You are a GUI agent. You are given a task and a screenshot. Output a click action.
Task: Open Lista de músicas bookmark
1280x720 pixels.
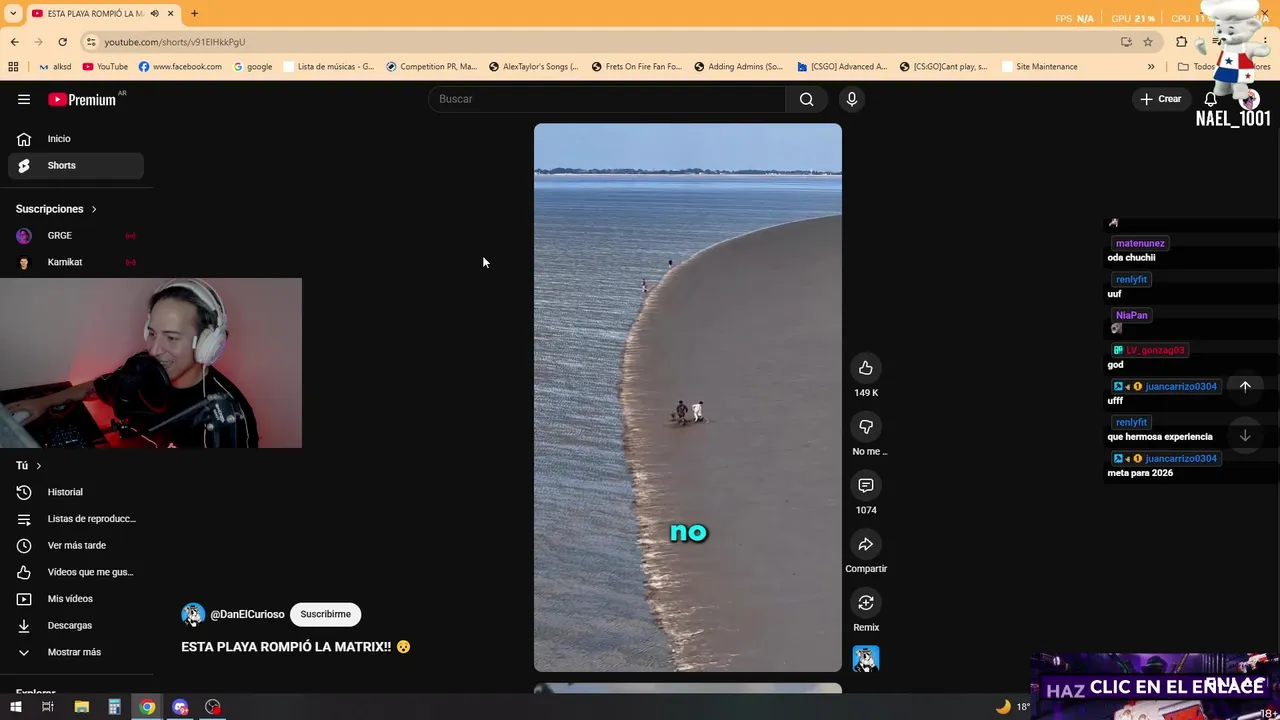329,67
